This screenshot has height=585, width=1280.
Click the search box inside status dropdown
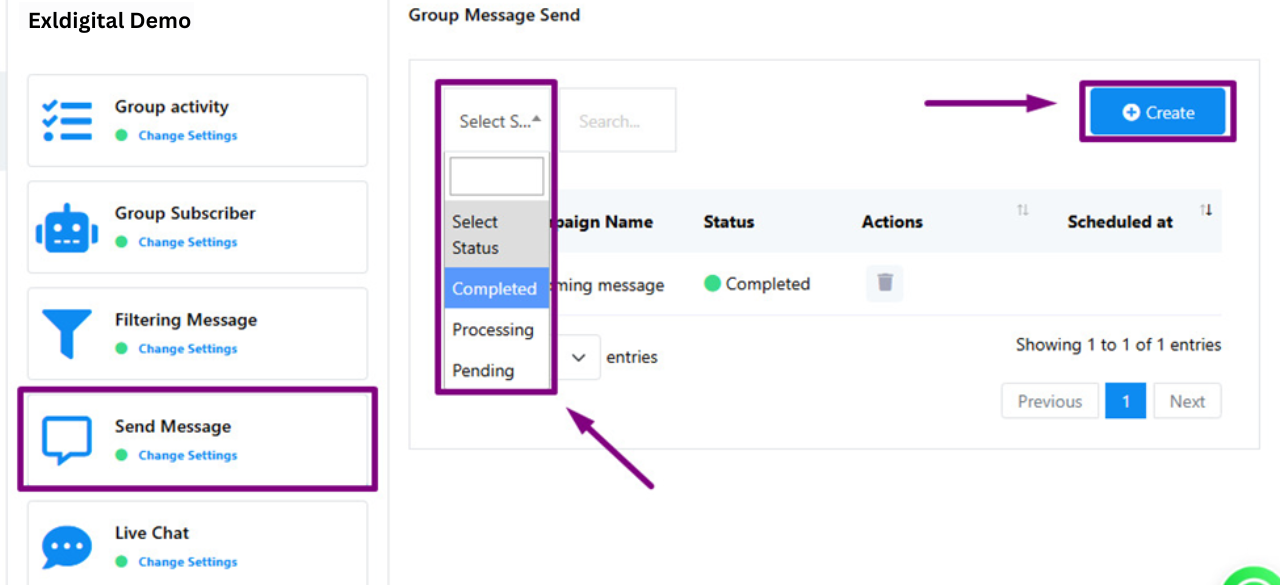point(497,176)
